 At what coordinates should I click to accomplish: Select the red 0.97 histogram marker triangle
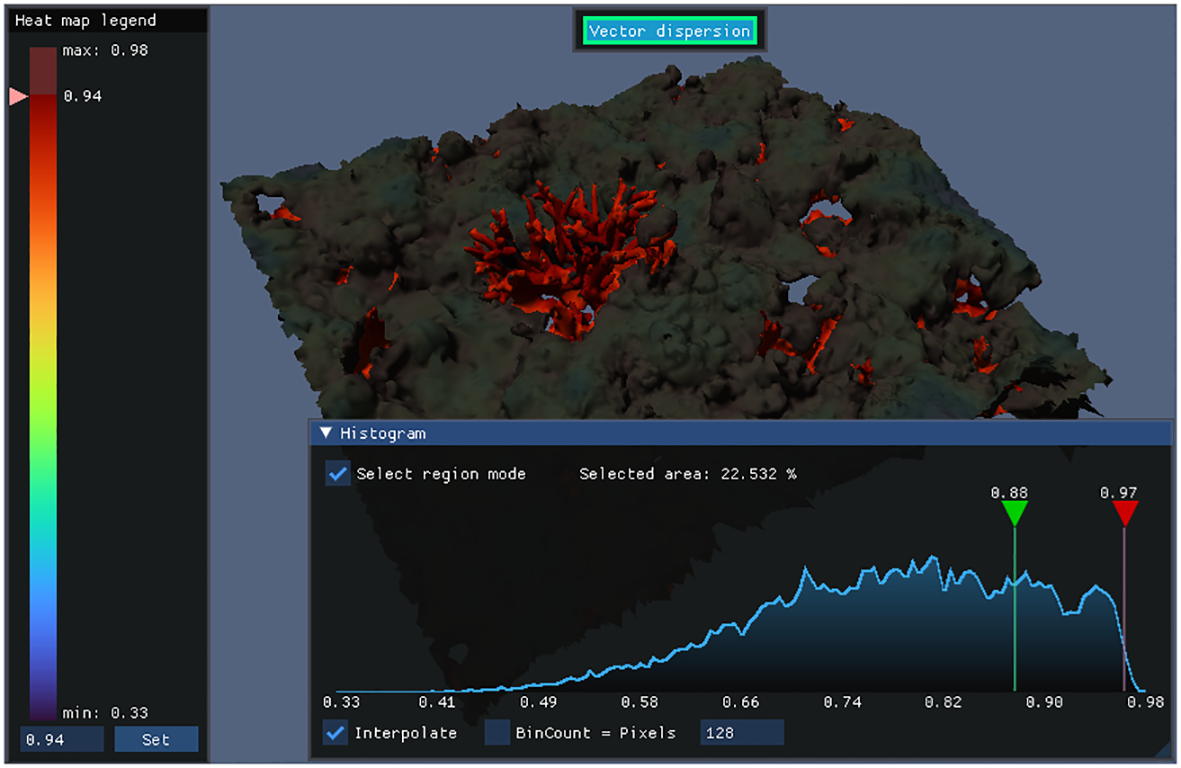pos(1125,513)
